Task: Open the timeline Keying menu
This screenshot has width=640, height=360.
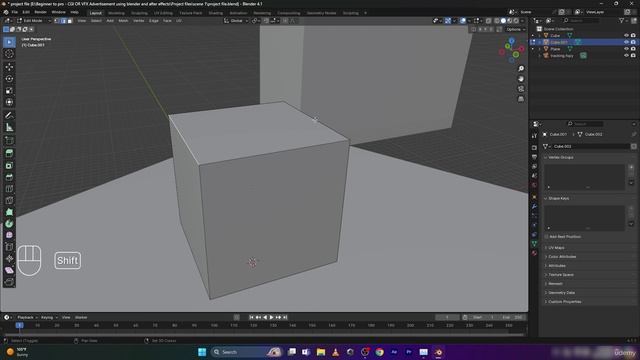Action: point(49,317)
